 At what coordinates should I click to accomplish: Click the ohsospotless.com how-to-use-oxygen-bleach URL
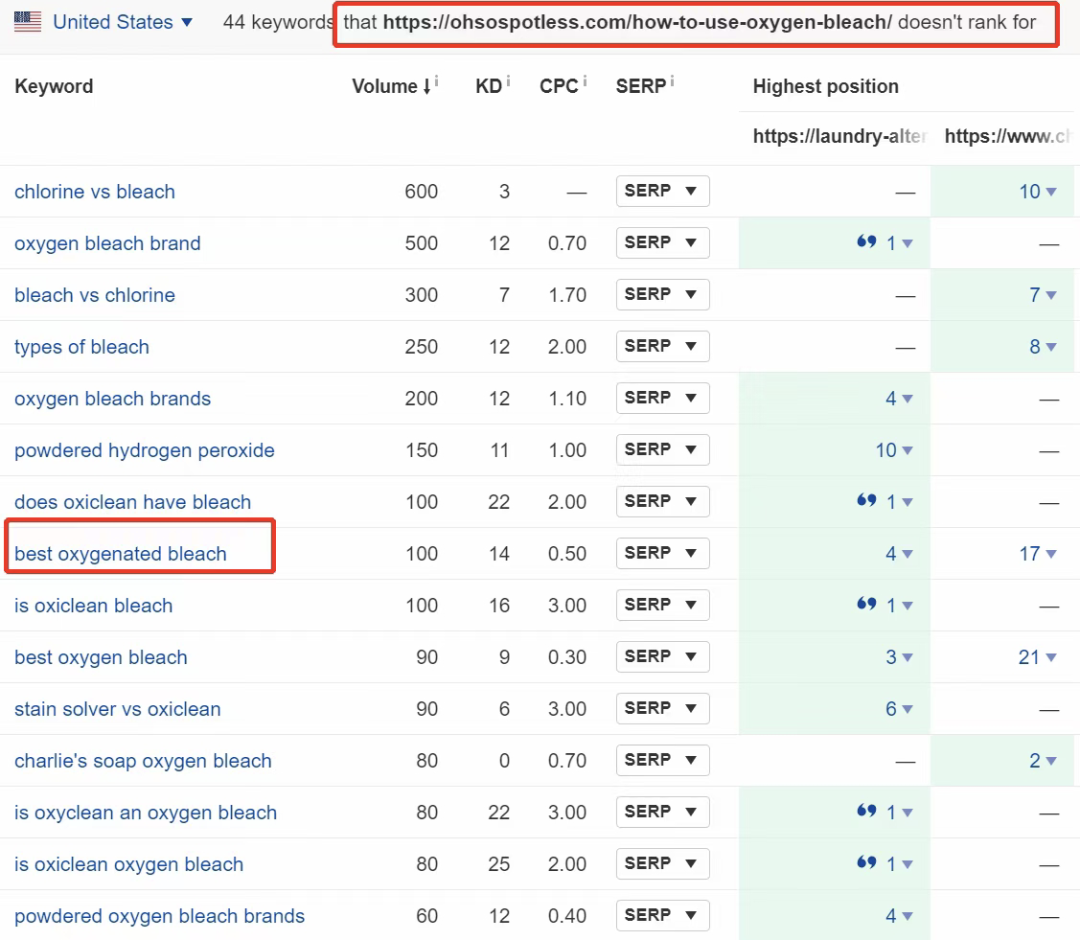coord(637,22)
